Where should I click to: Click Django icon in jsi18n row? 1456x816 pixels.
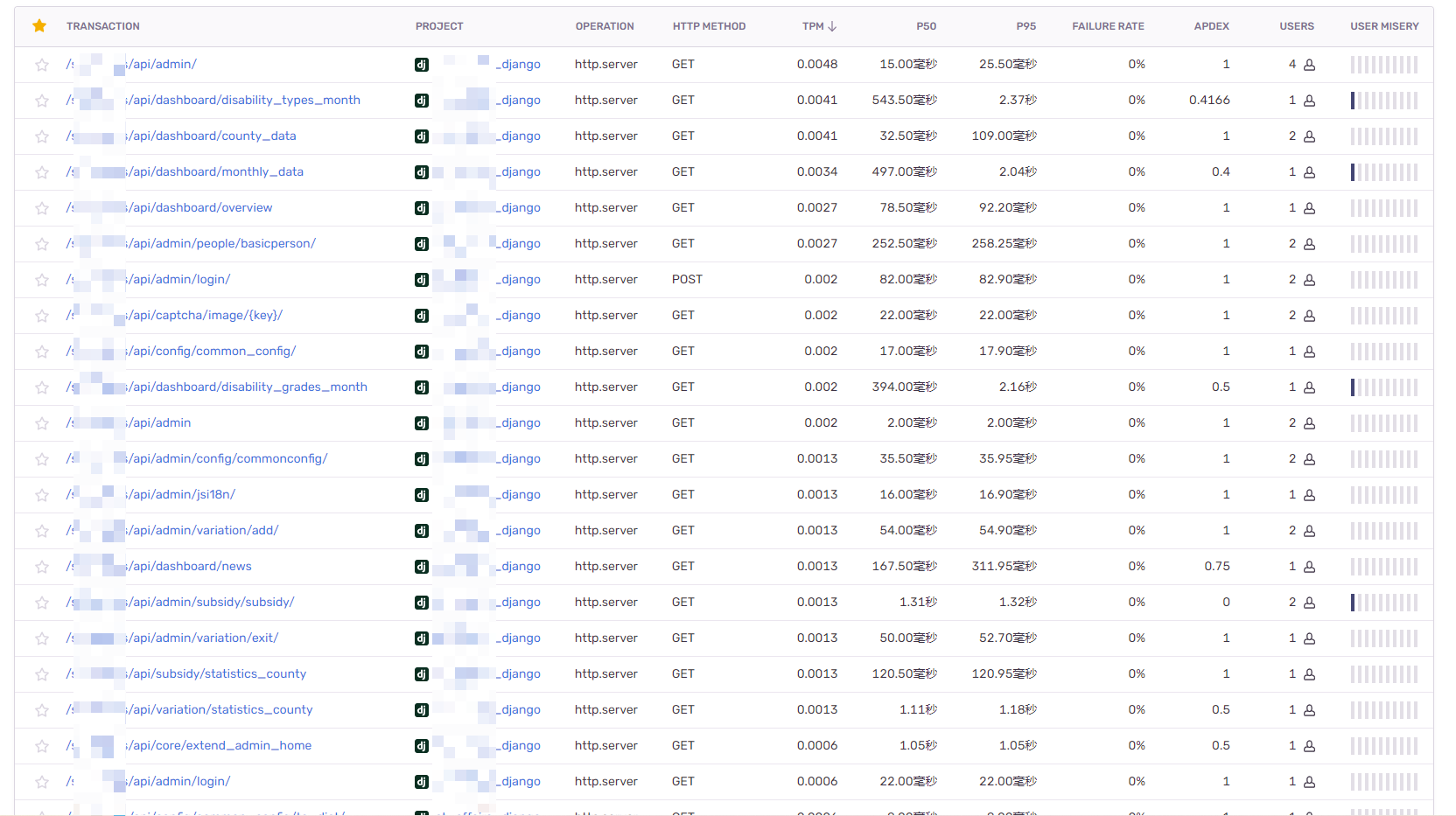[422, 495]
